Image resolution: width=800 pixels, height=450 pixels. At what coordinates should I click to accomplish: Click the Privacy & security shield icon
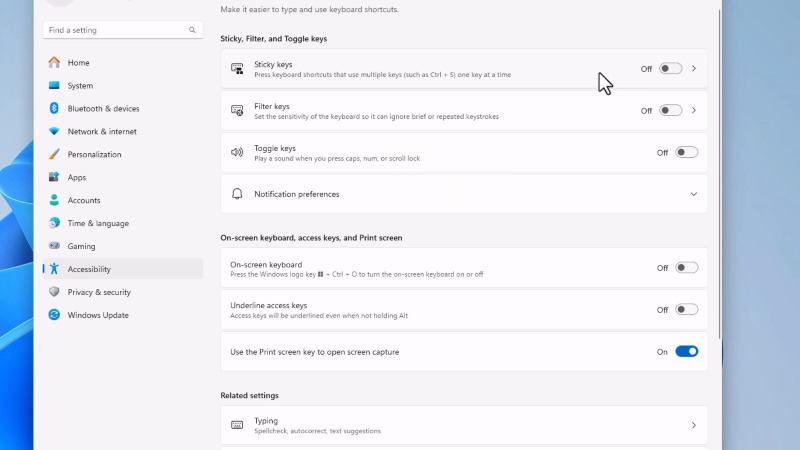coord(54,292)
